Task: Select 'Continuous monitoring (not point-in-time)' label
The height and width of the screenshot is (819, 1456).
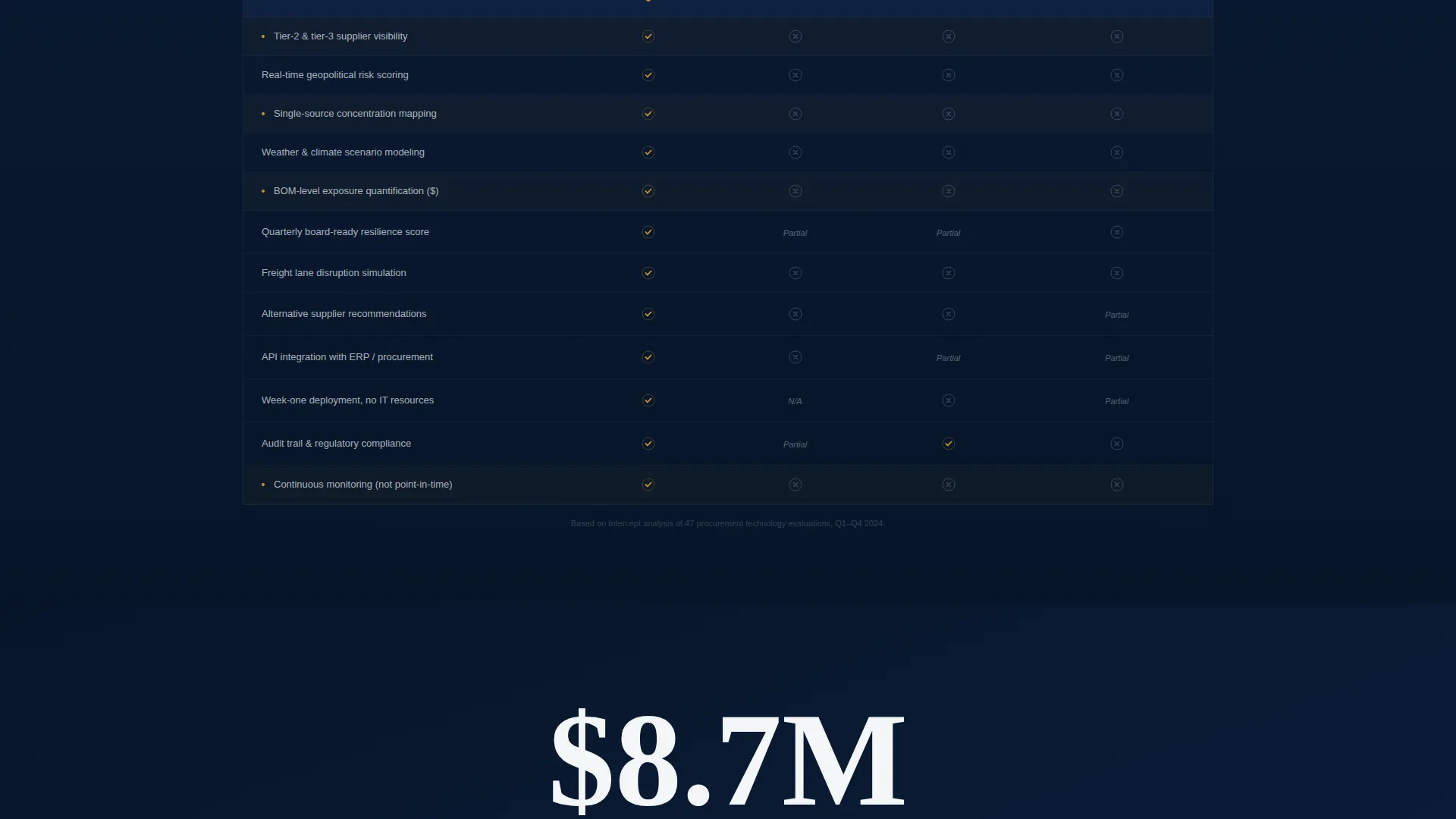Action: 363,485
